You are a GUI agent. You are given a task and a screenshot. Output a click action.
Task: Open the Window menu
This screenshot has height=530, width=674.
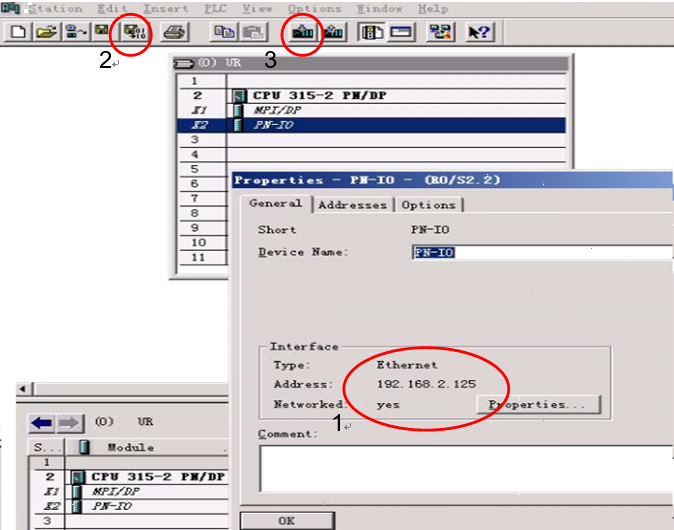pyautogui.click(x=380, y=9)
